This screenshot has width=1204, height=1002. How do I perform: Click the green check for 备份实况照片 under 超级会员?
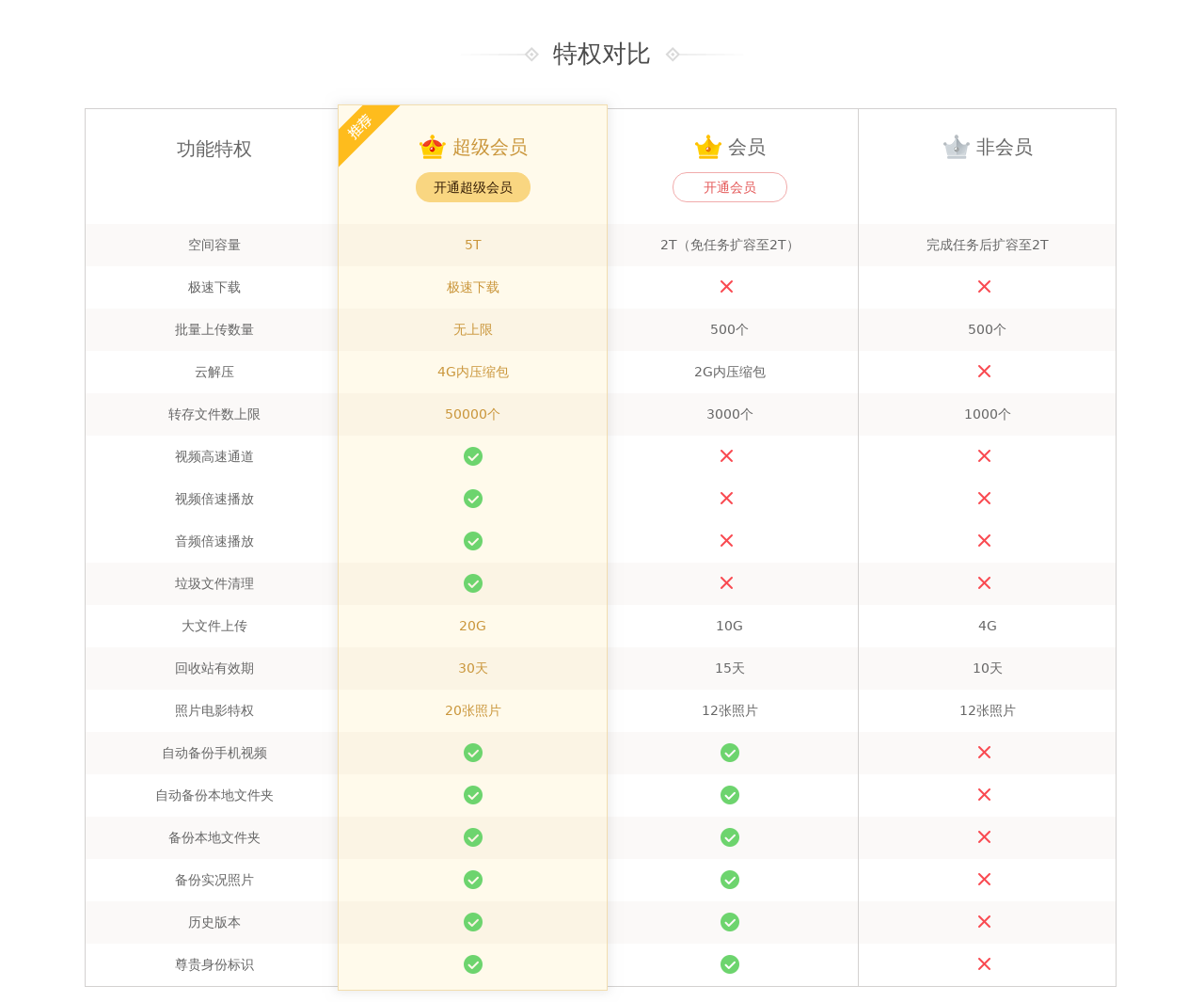473,880
